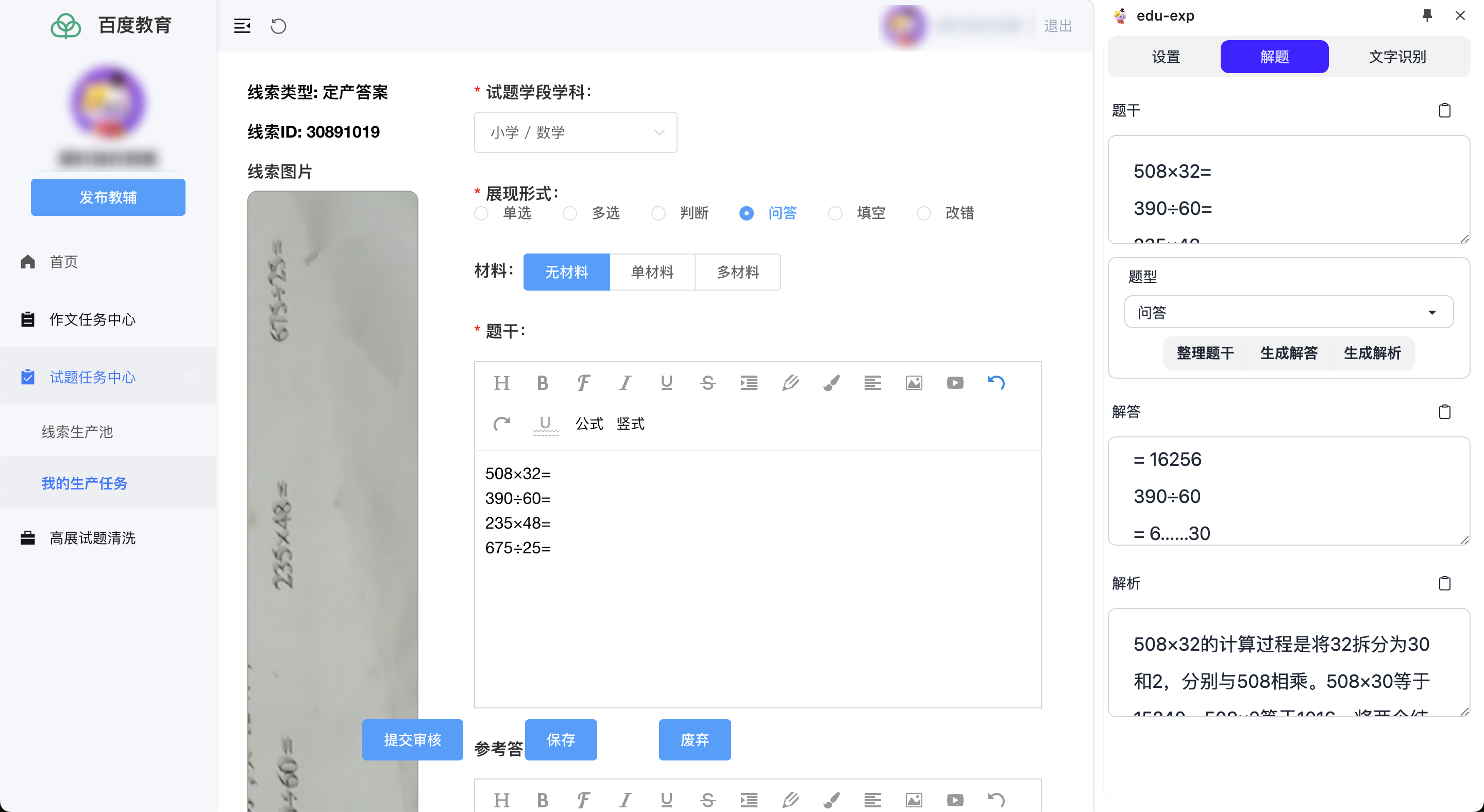Undo the last edit
Screen dimensions: 1484x812
tap(997, 382)
